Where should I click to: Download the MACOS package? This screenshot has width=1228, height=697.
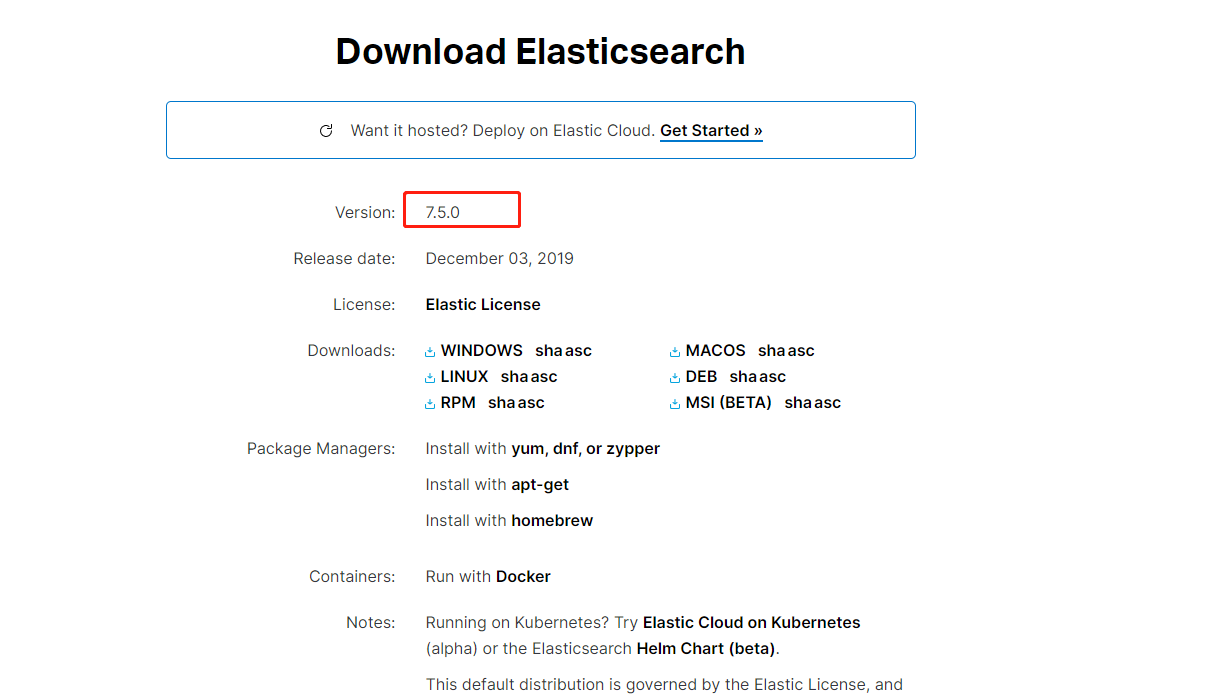pos(715,351)
